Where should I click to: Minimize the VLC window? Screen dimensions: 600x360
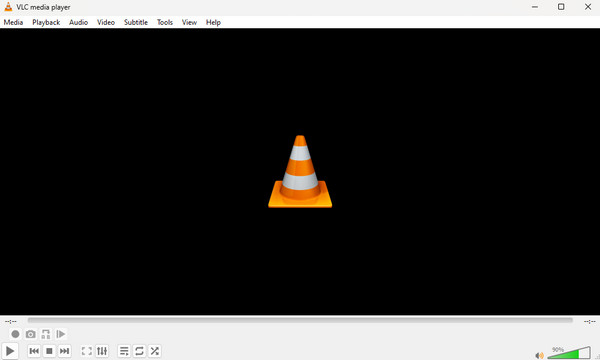(x=535, y=7)
